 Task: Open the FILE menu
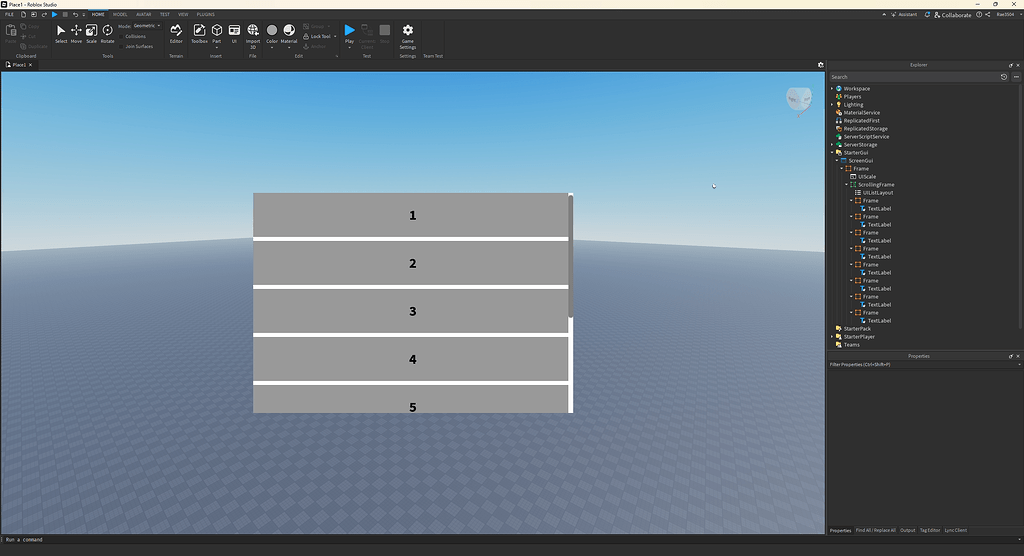9,14
